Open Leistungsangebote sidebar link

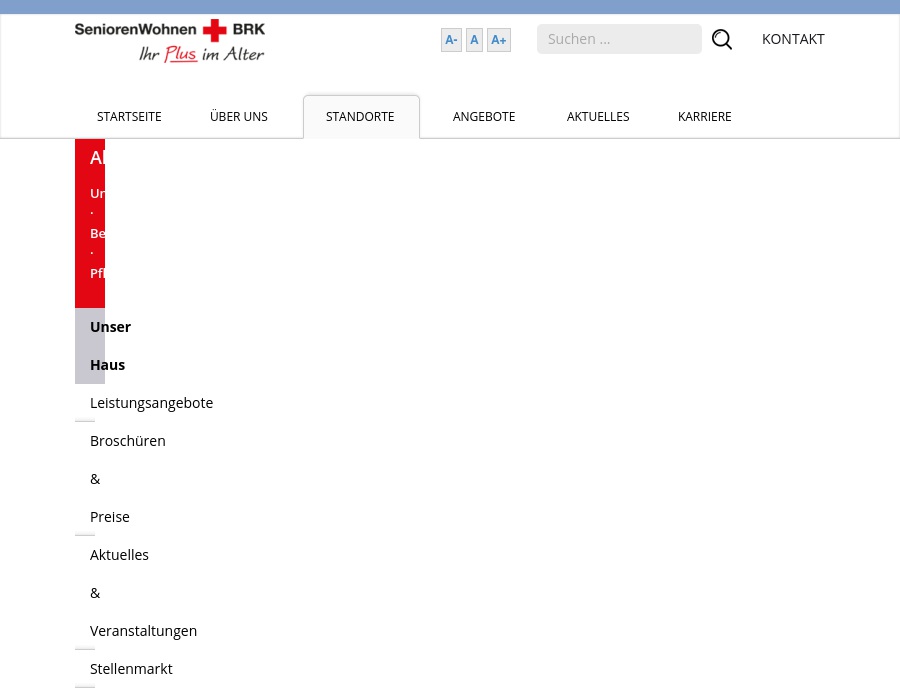coord(151,403)
